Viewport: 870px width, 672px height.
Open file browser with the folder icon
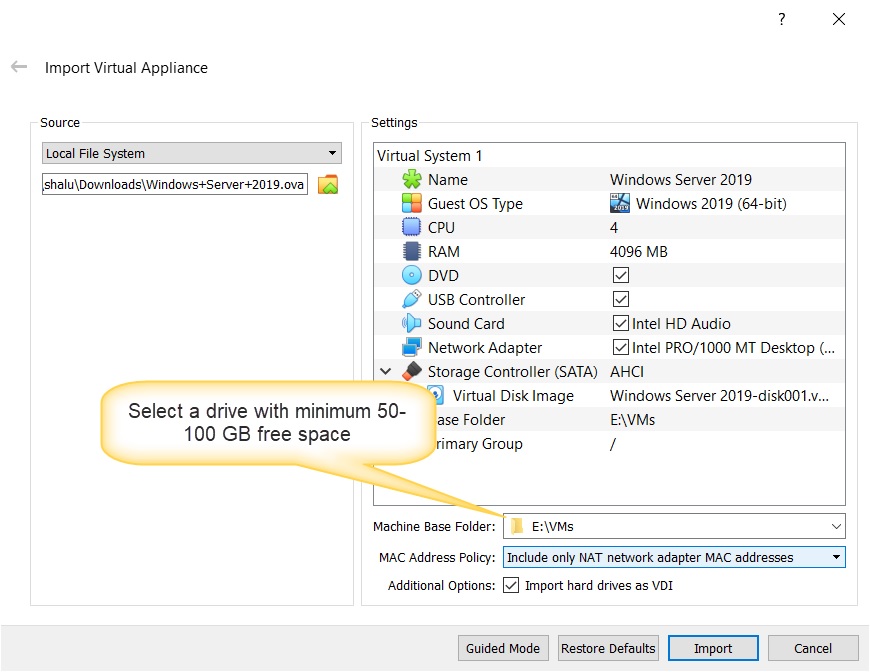(x=328, y=184)
